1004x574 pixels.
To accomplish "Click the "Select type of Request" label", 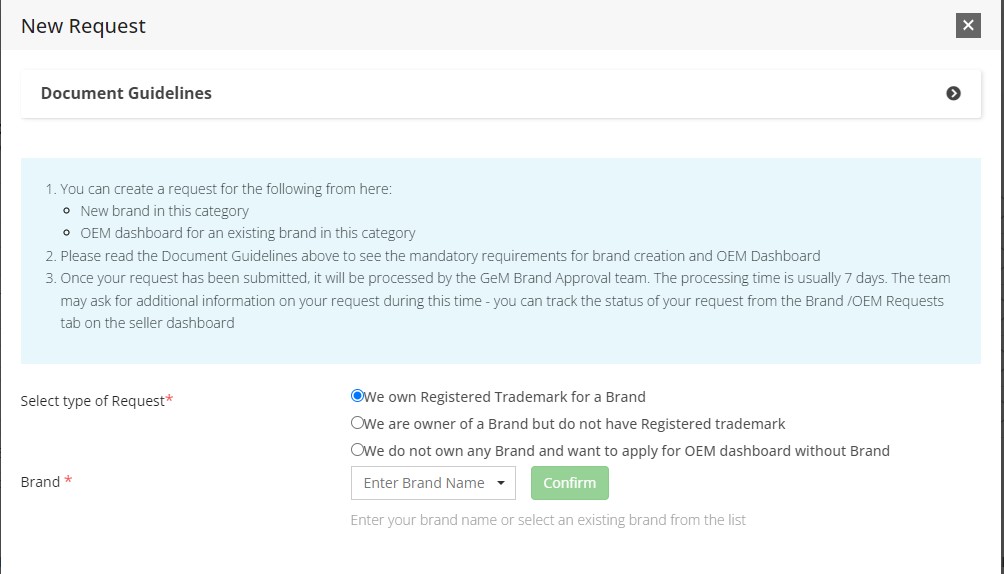I will 92,401.
